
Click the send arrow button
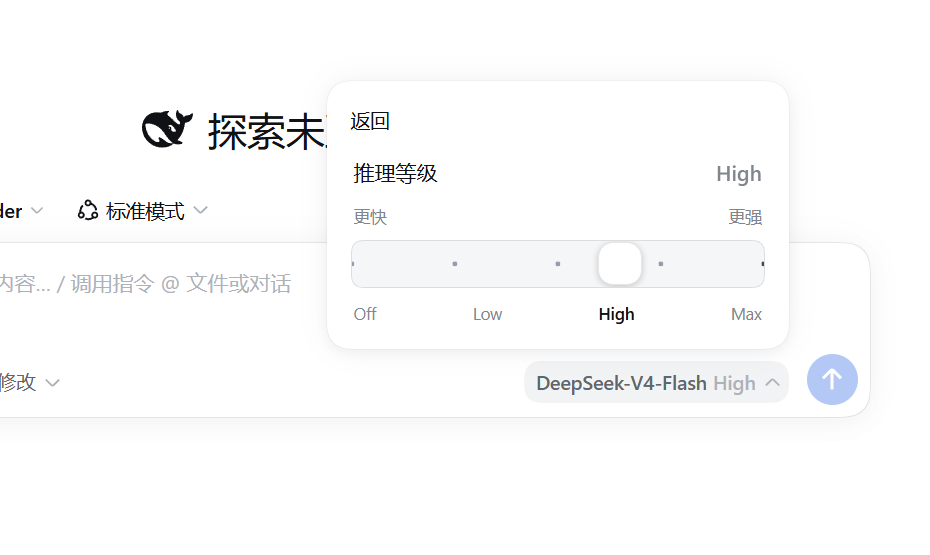(x=832, y=379)
